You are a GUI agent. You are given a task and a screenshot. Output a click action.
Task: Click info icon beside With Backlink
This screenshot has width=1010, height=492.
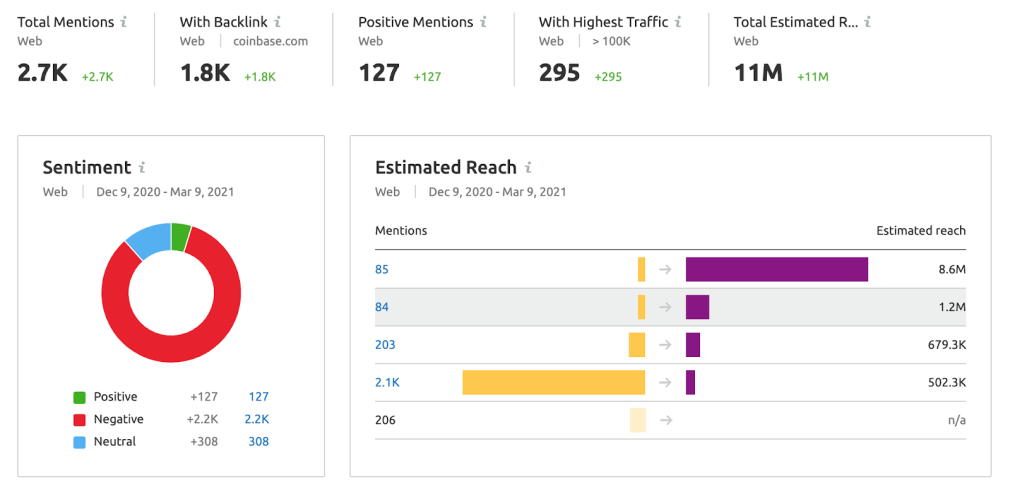point(277,22)
